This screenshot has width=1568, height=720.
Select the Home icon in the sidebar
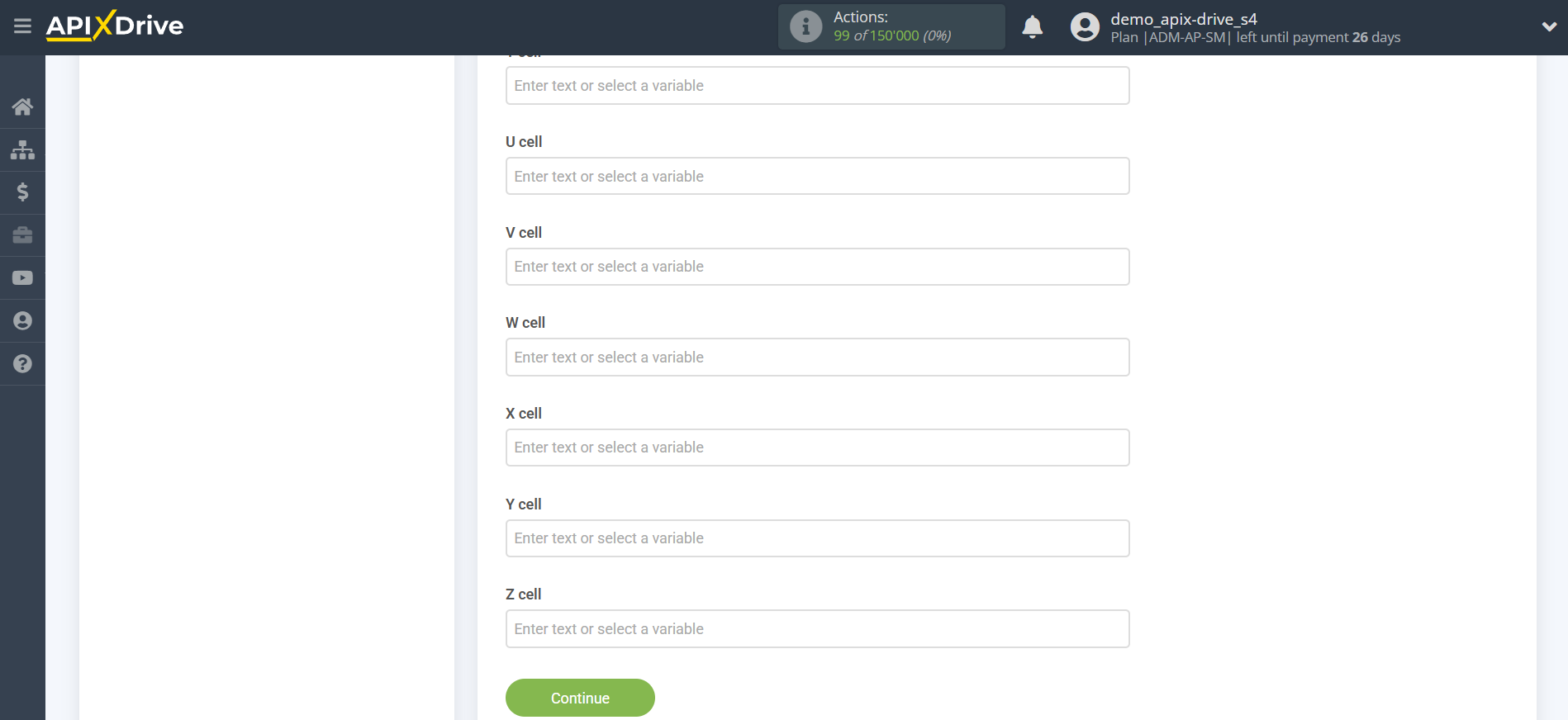point(22,107)
